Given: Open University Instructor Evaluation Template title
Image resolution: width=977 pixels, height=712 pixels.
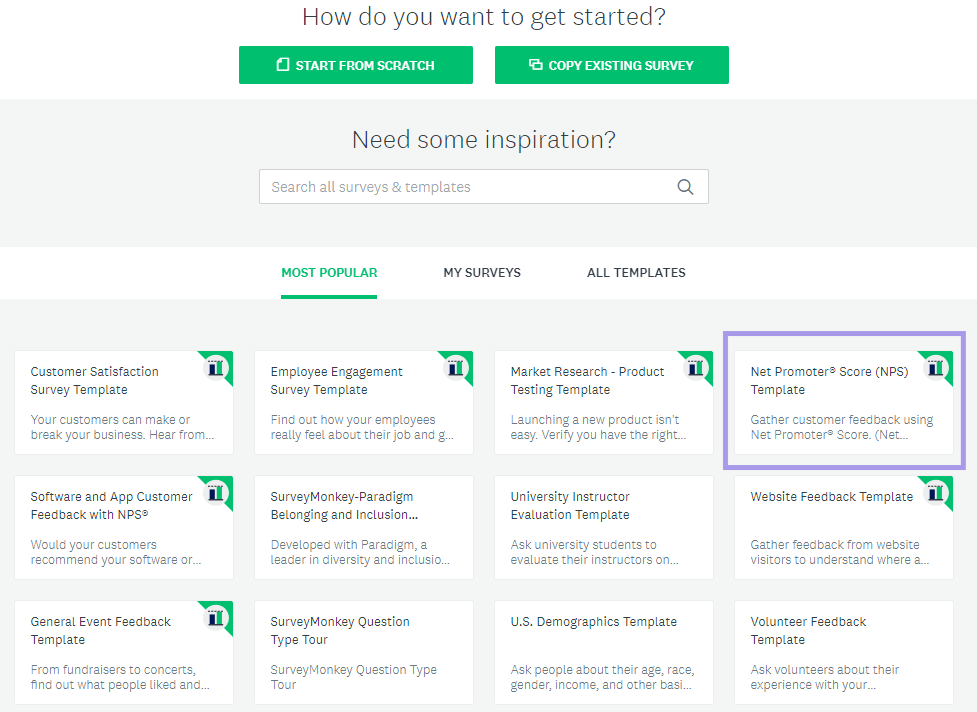Looking at the screenshot, I should click(x=570, y=506).
